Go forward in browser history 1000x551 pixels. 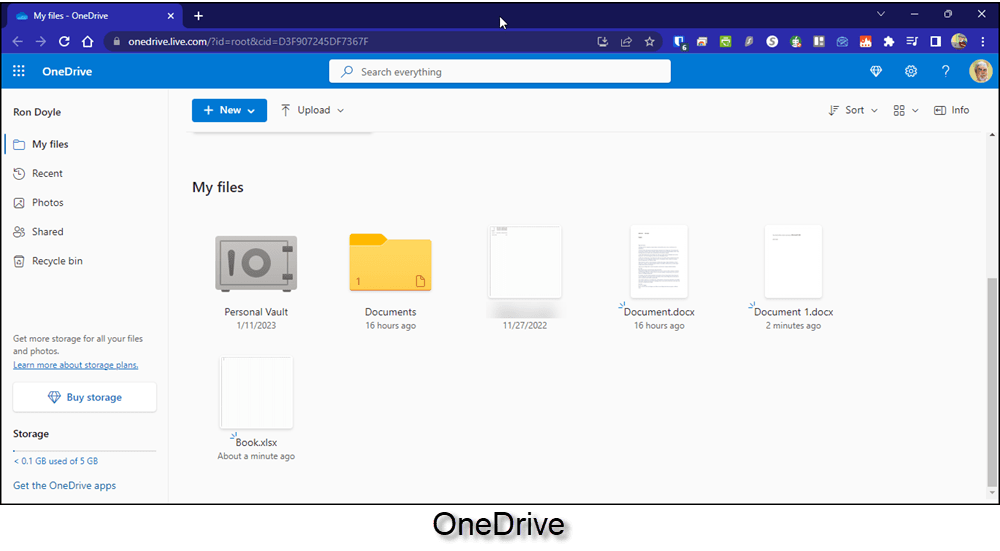40,41
